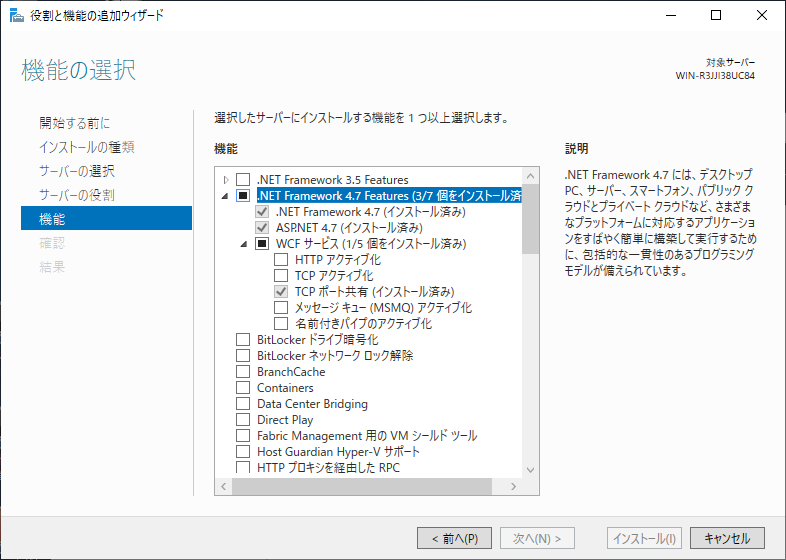The image size is (786, 560).
Task: Check the HTTP アクティブ化 checkbox
Action: click(281, 260)
